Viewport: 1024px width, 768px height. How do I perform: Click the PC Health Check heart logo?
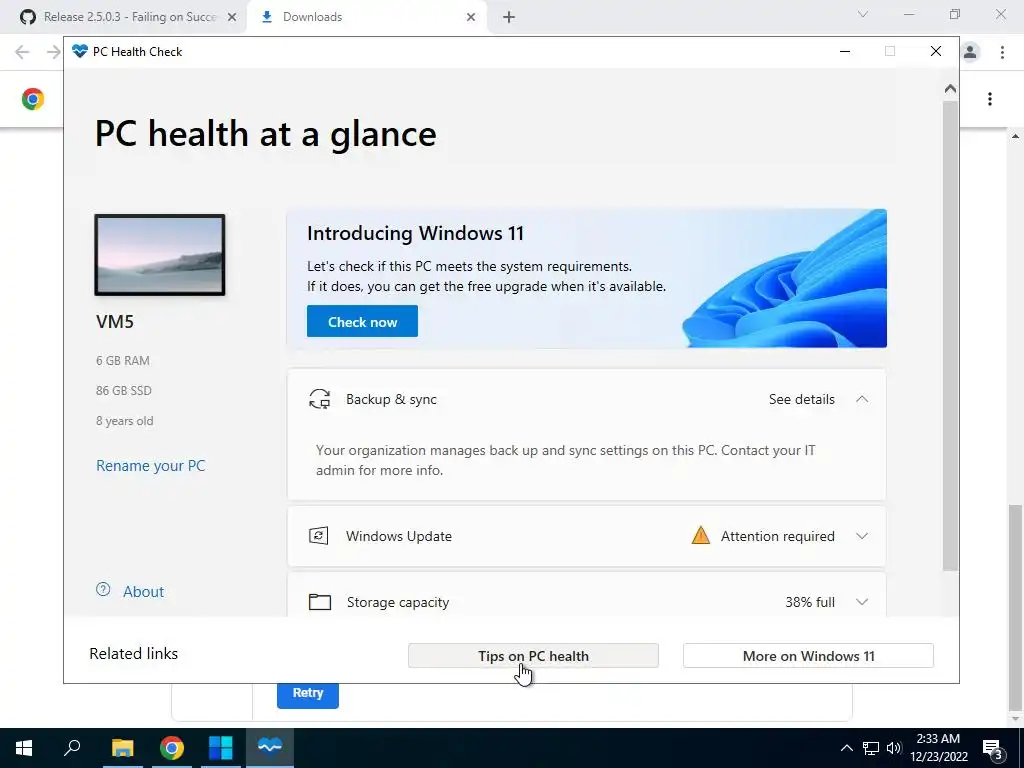[x=80, y=51]
